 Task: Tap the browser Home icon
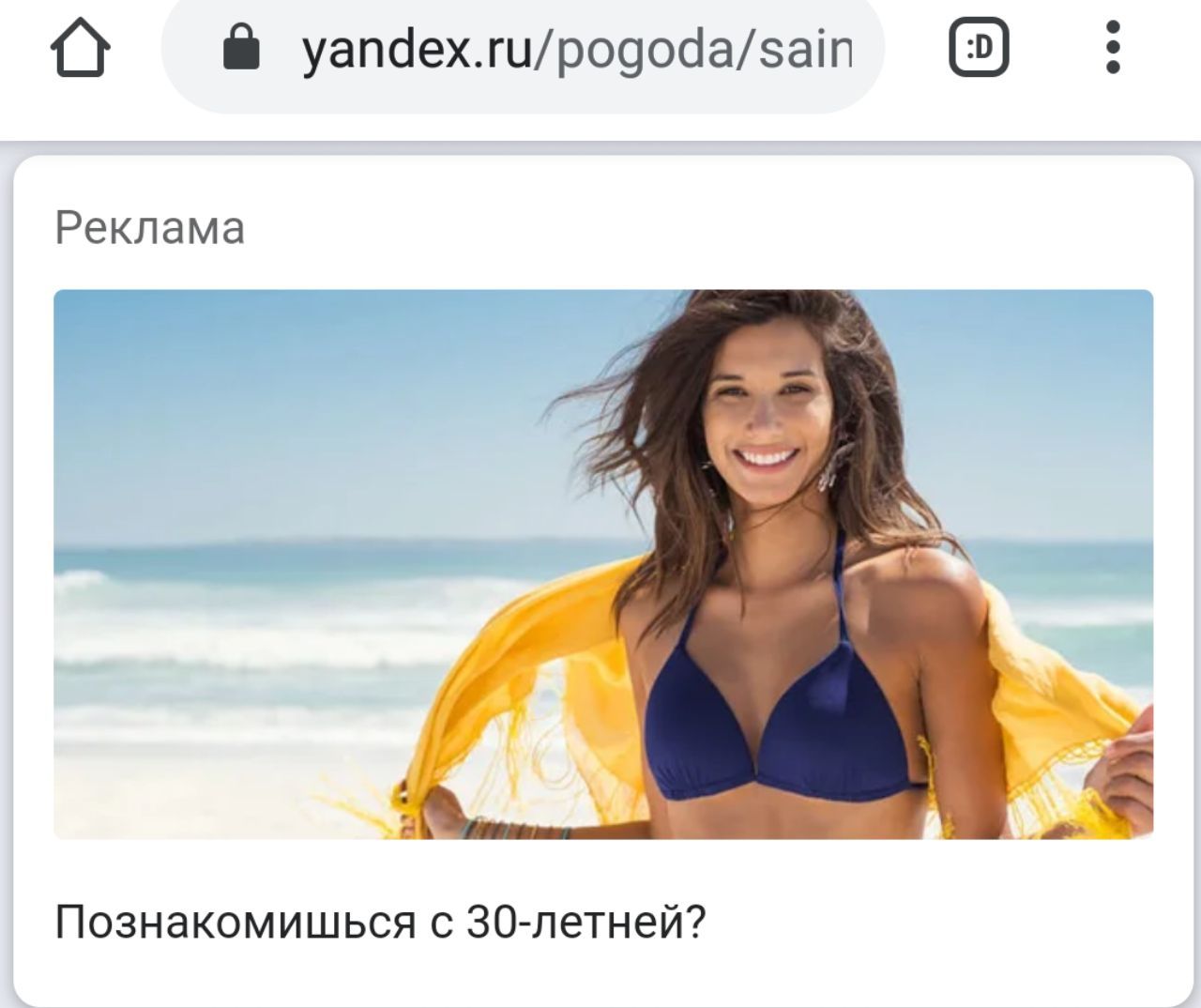click(x=80, y=48)
